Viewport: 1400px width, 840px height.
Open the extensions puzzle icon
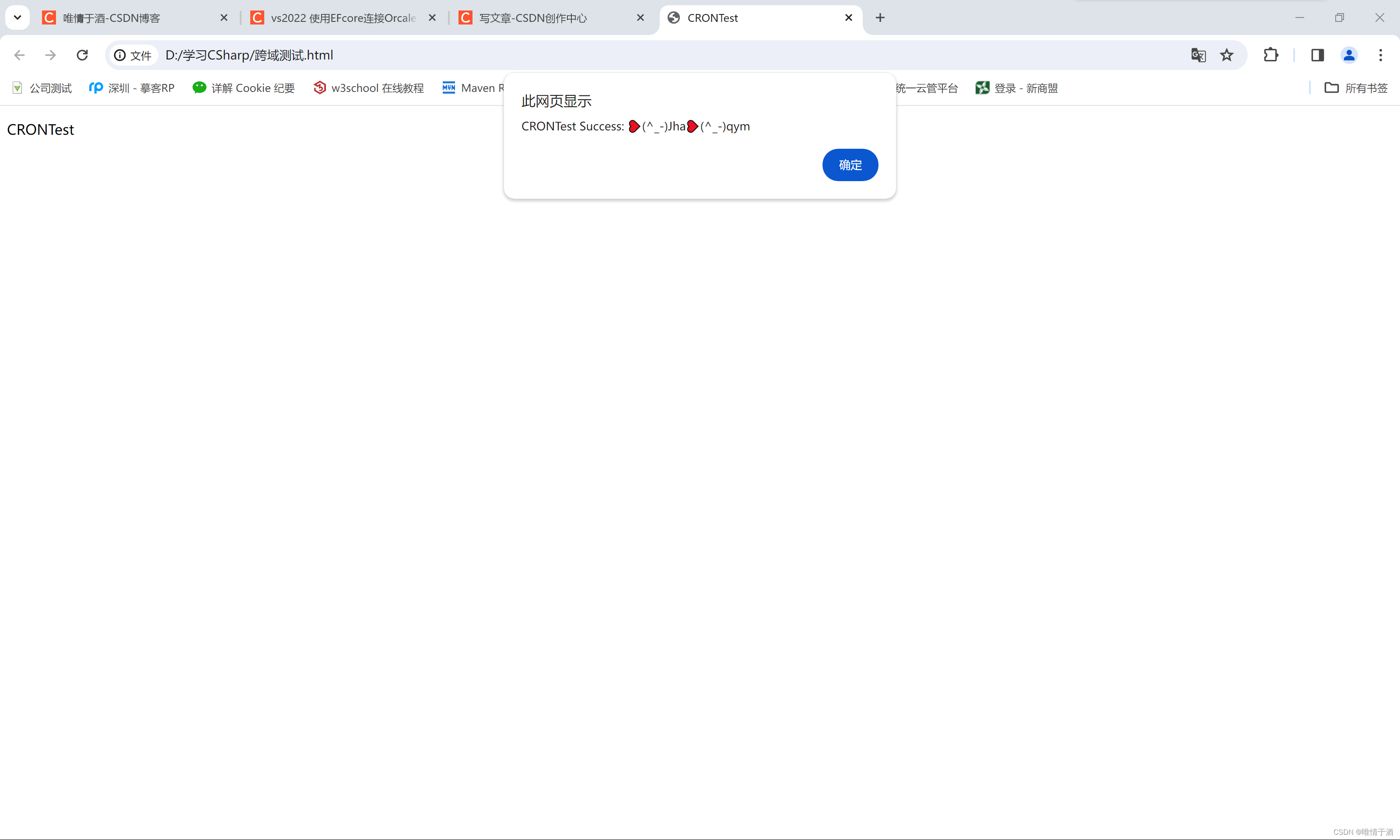click(x=1270, y=55)
